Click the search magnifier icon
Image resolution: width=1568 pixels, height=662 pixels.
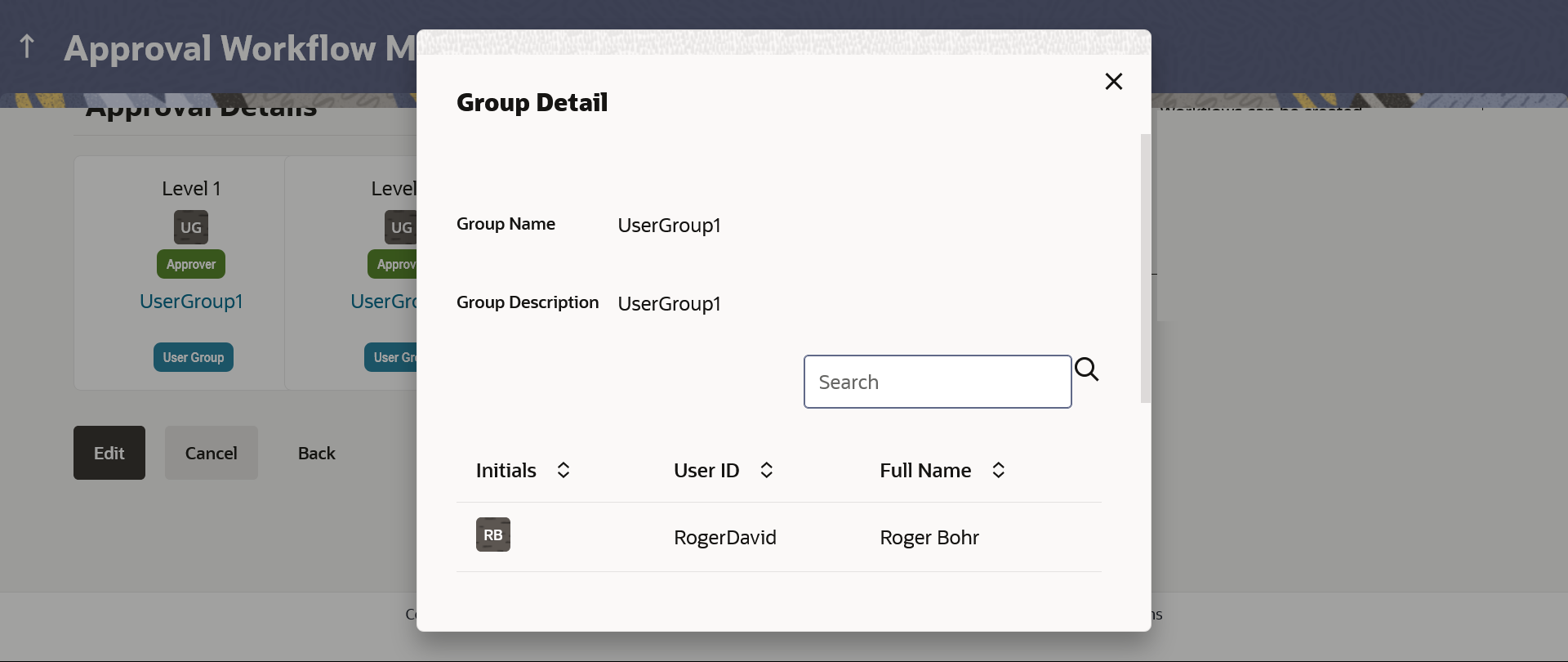click(1086, 370)
